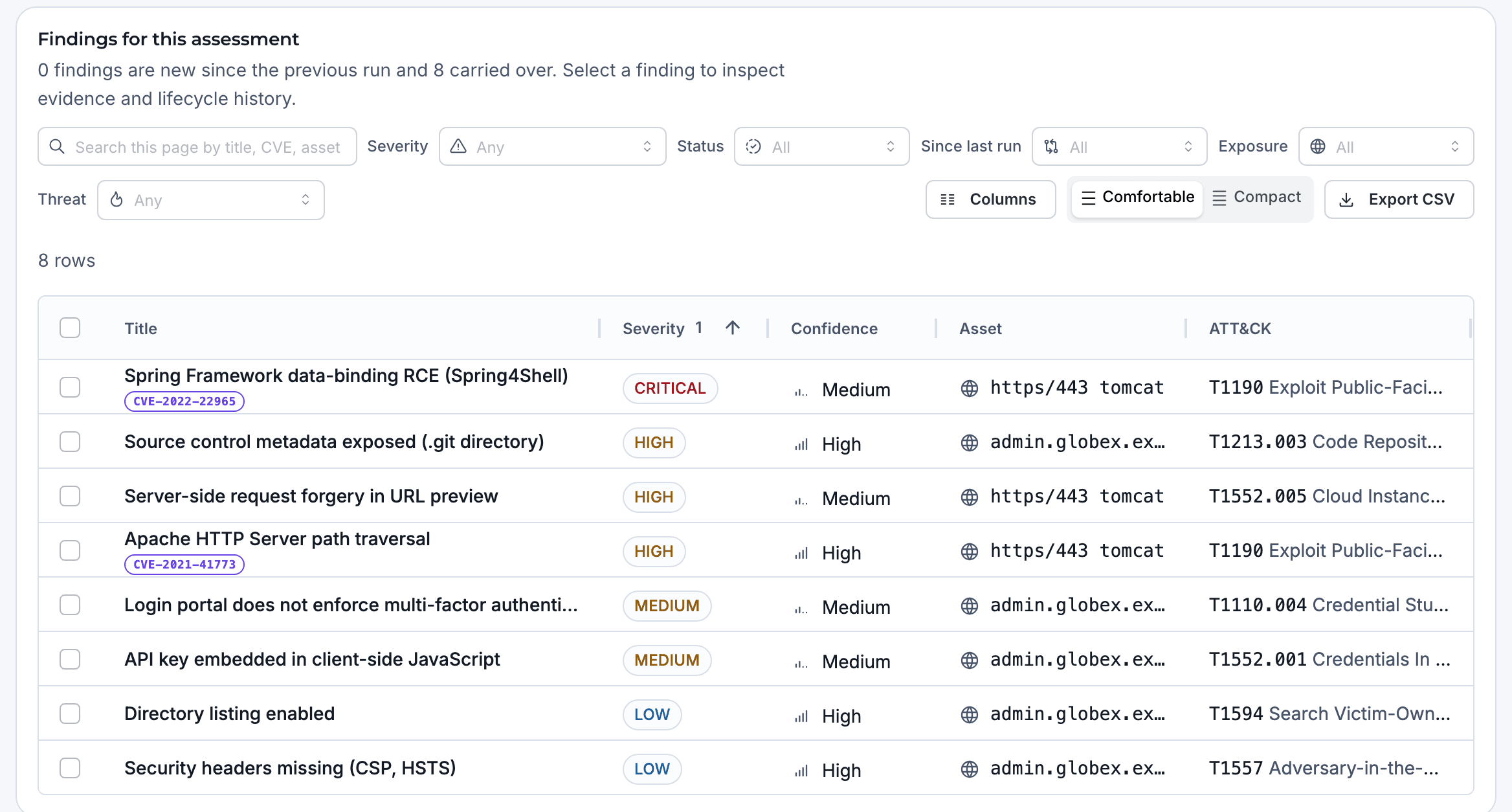Click globe icon in Apache path traversal row
This screenshot has width=1512, height=812.
click(969, 552)
